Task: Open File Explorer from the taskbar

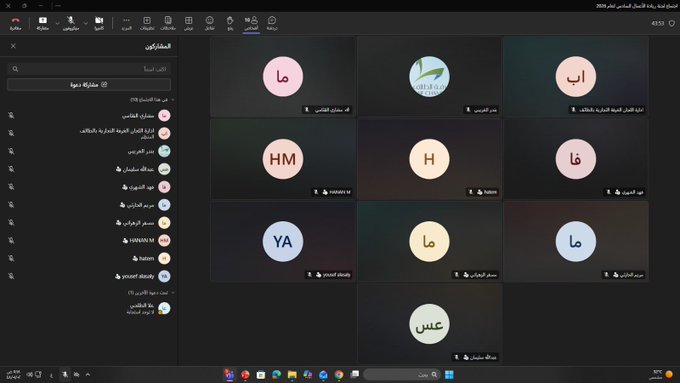Action: [292, 374]
